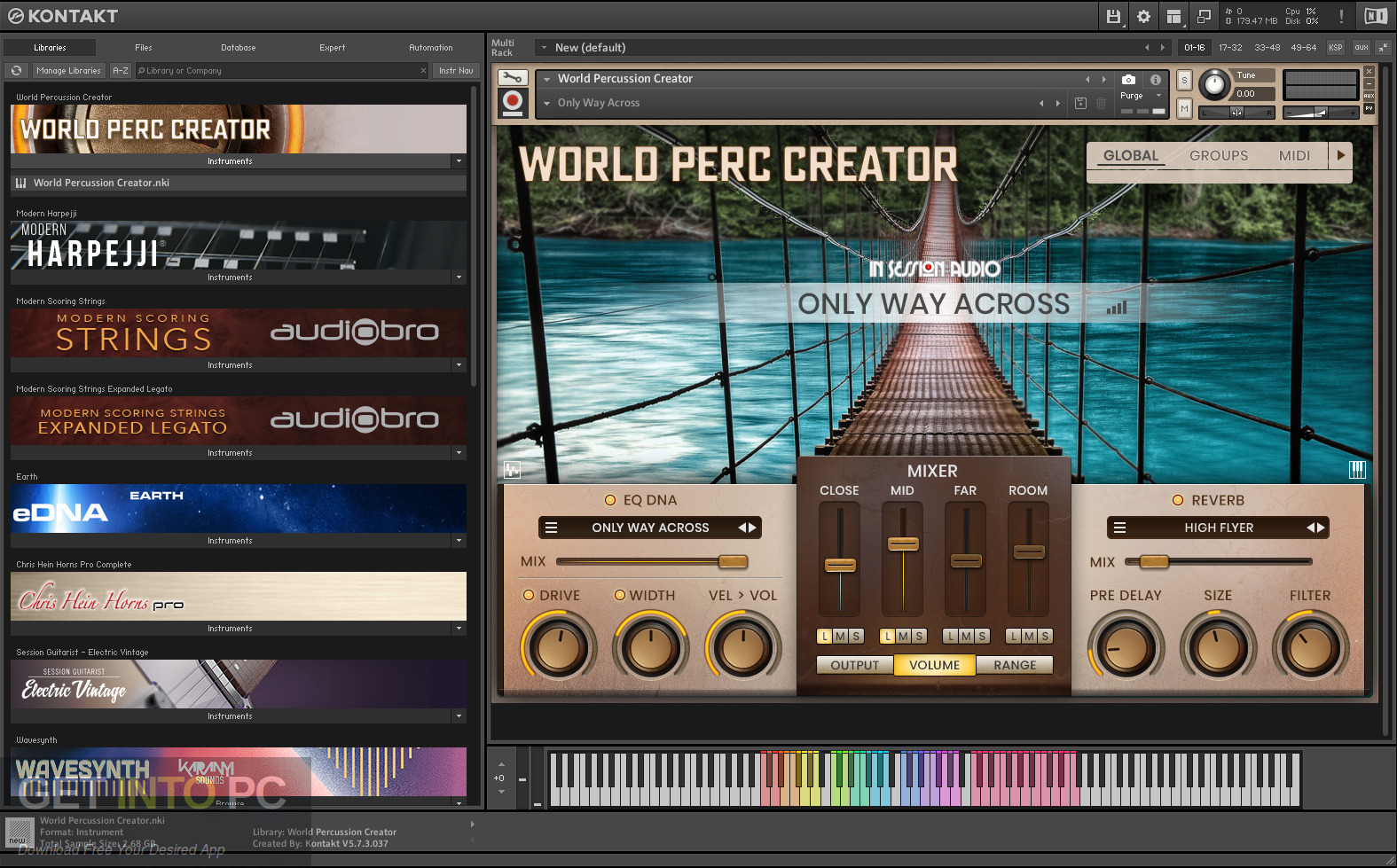1397x868 pixels.
Task: Delete the snapshot with the trash icon
Action: [x=1101, y=103]
